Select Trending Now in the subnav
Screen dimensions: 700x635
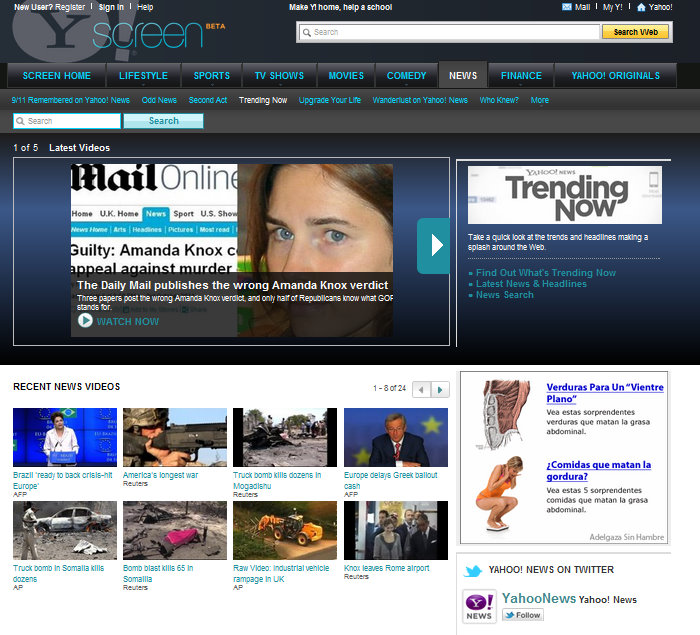coord(263,100)
